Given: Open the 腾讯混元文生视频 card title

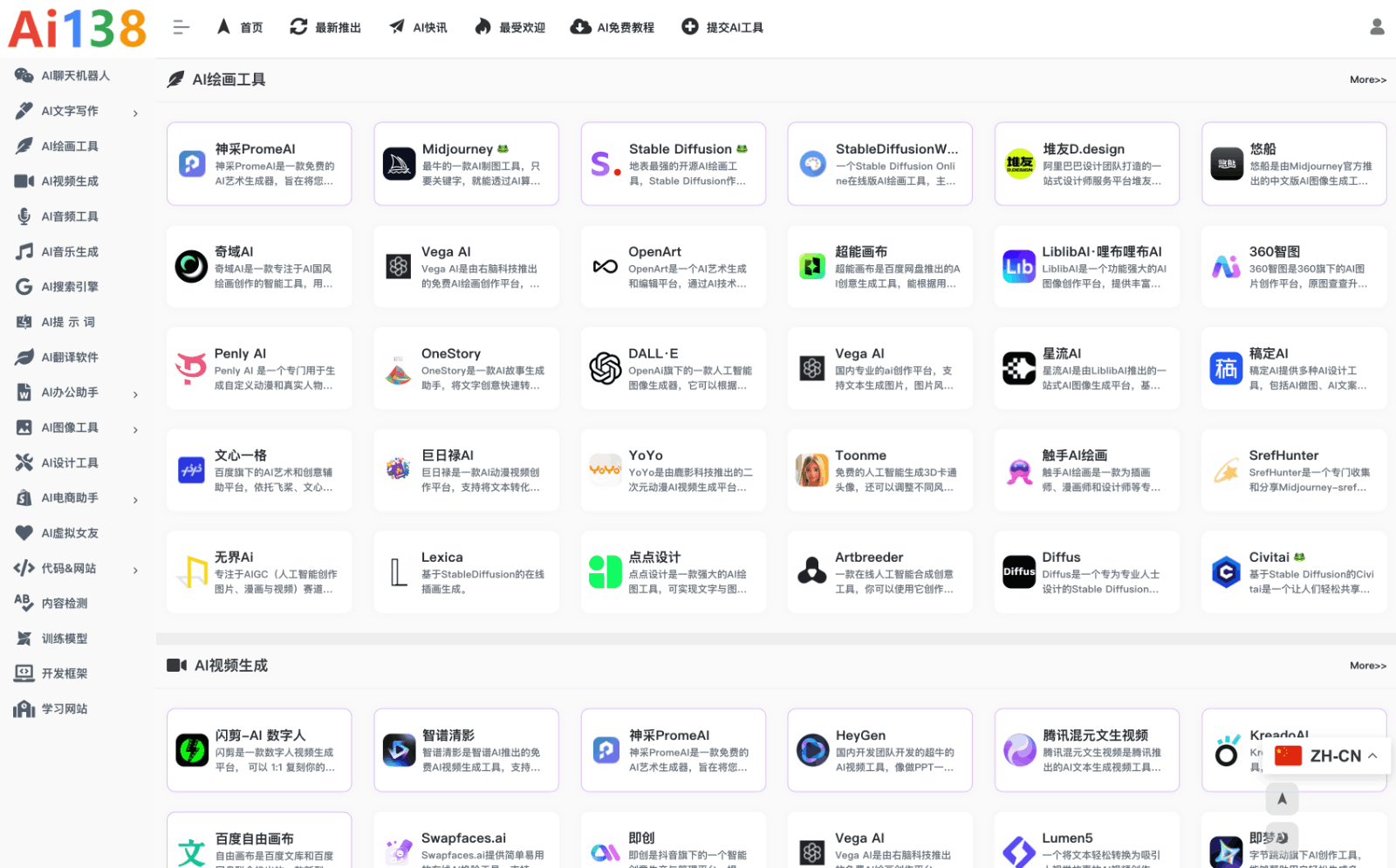Looking at the screenshot, I should [1095, 735].
